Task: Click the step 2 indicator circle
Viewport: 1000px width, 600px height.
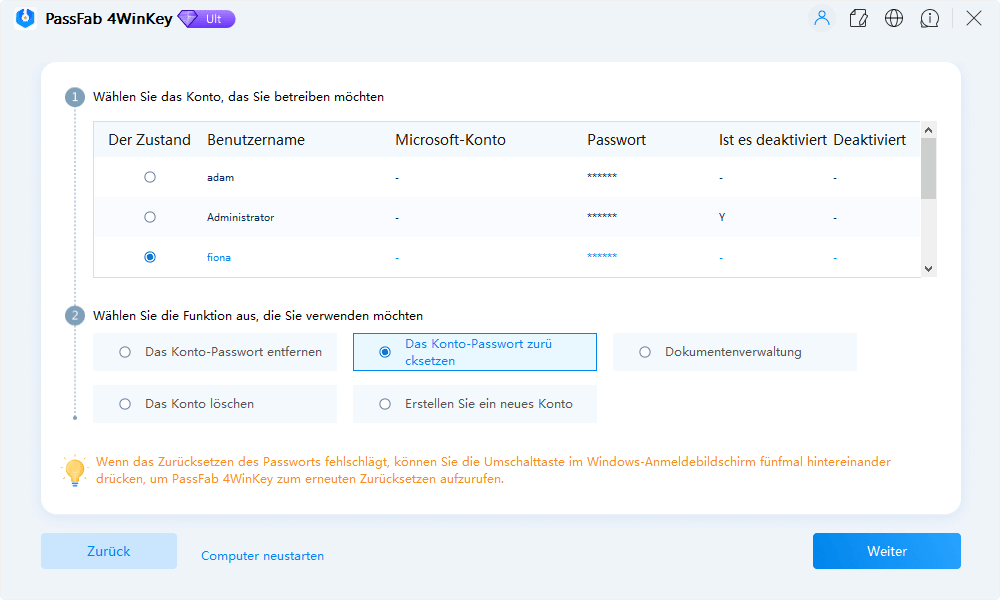Action: [75, 315]
